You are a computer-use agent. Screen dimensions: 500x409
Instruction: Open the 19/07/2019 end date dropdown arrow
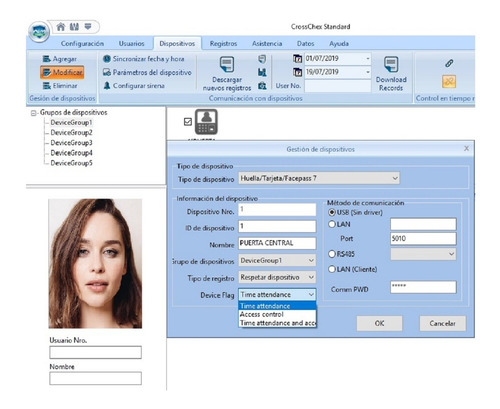click(368, 72)
